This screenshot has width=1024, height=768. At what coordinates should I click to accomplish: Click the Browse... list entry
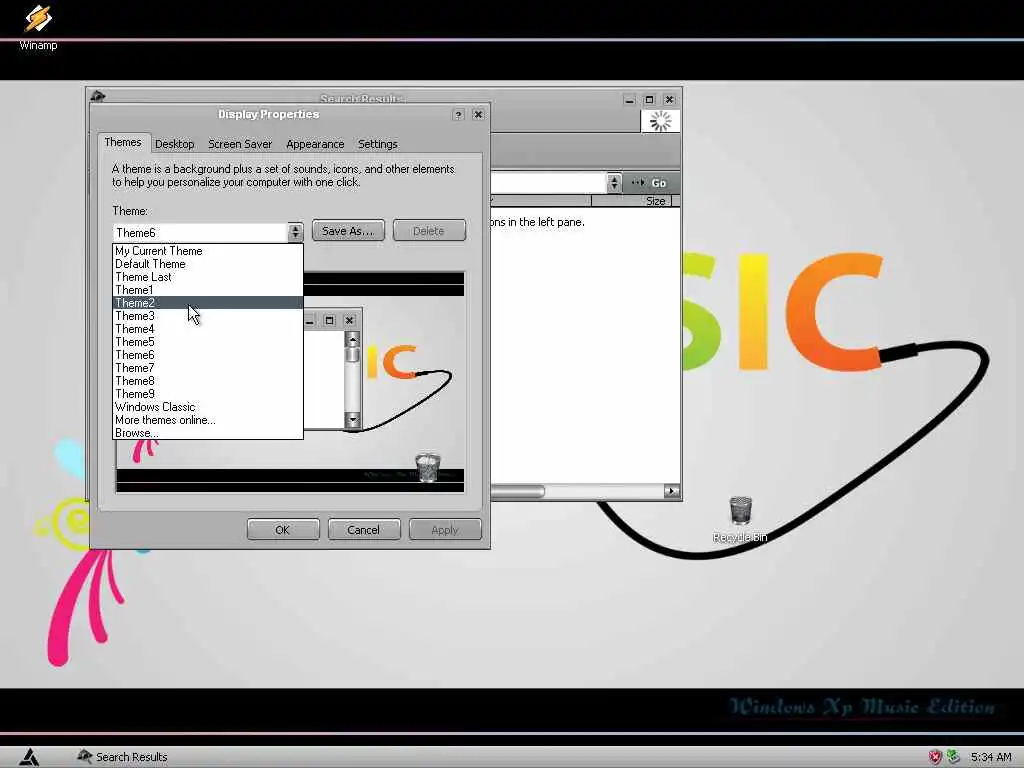pyautogui.click(x=208, y=433)
